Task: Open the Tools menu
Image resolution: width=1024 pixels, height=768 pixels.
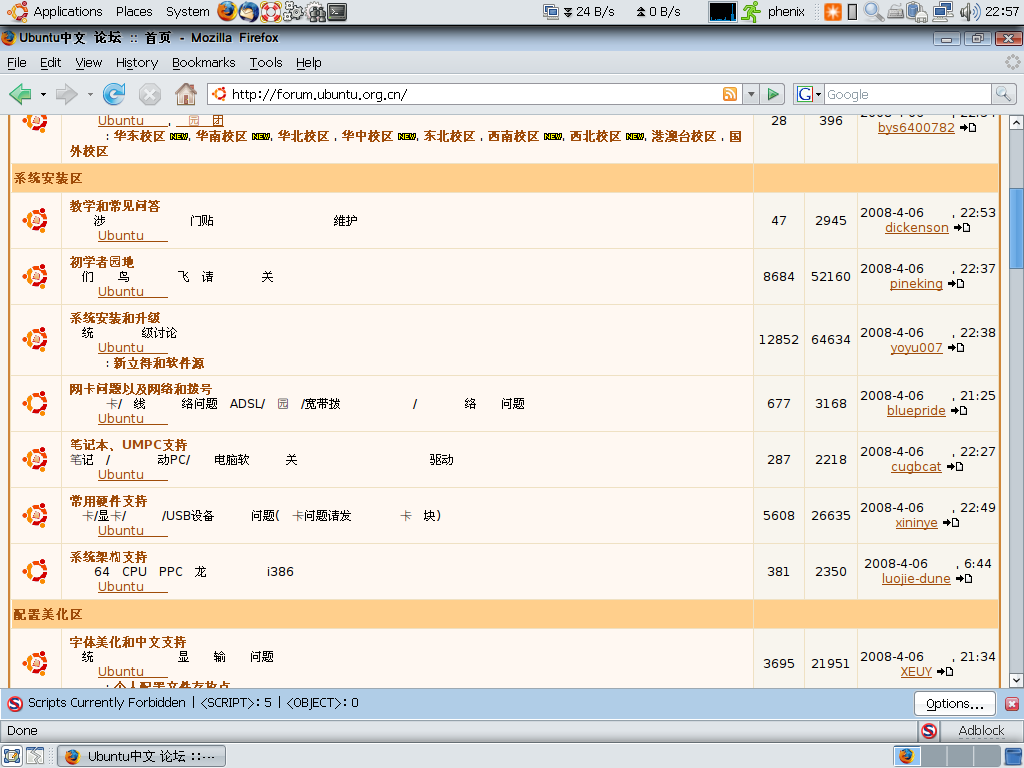Action: tap(266, 63)
